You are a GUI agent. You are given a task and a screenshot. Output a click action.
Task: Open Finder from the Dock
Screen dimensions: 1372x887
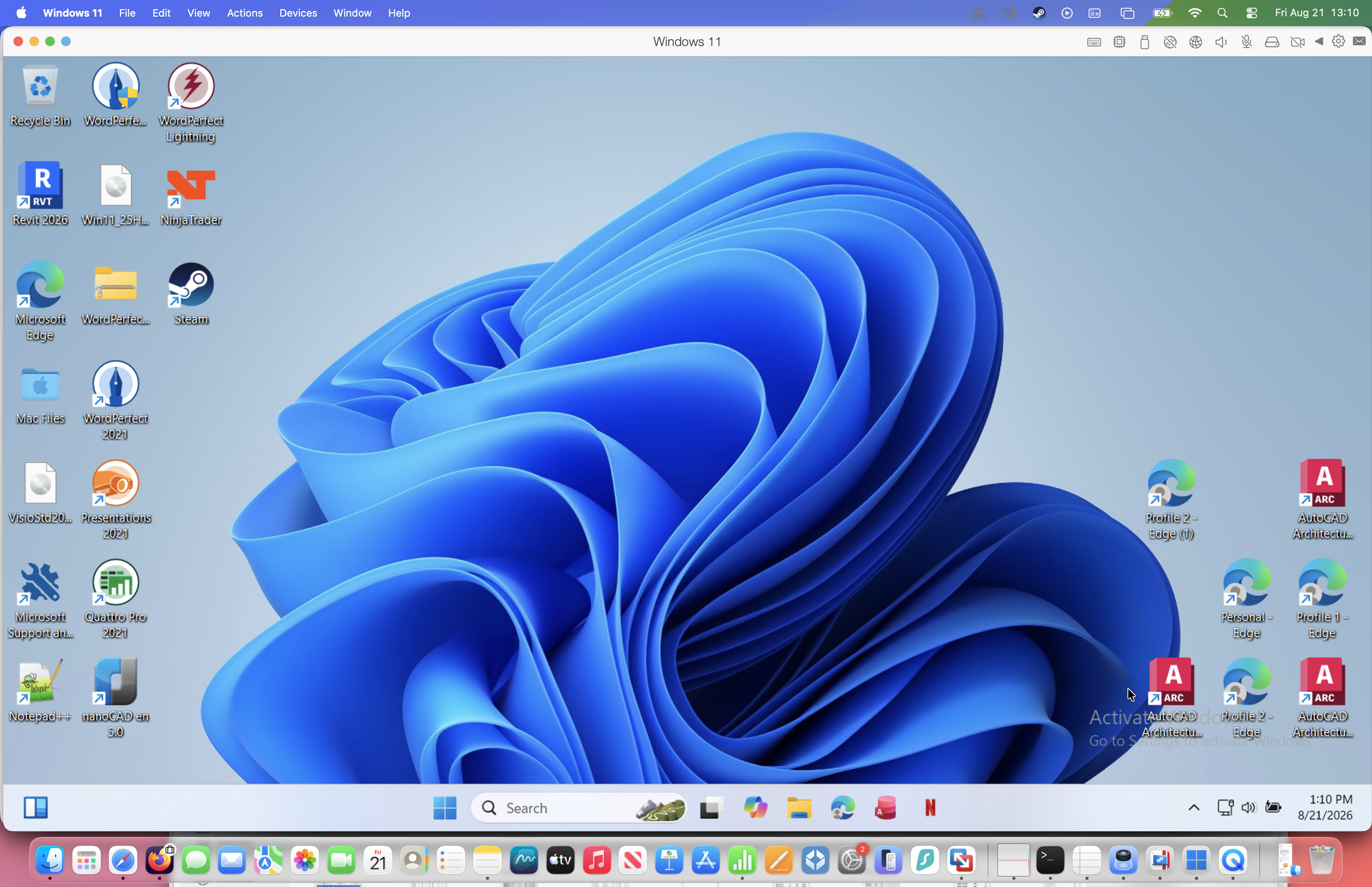click(x=50, y=860)
